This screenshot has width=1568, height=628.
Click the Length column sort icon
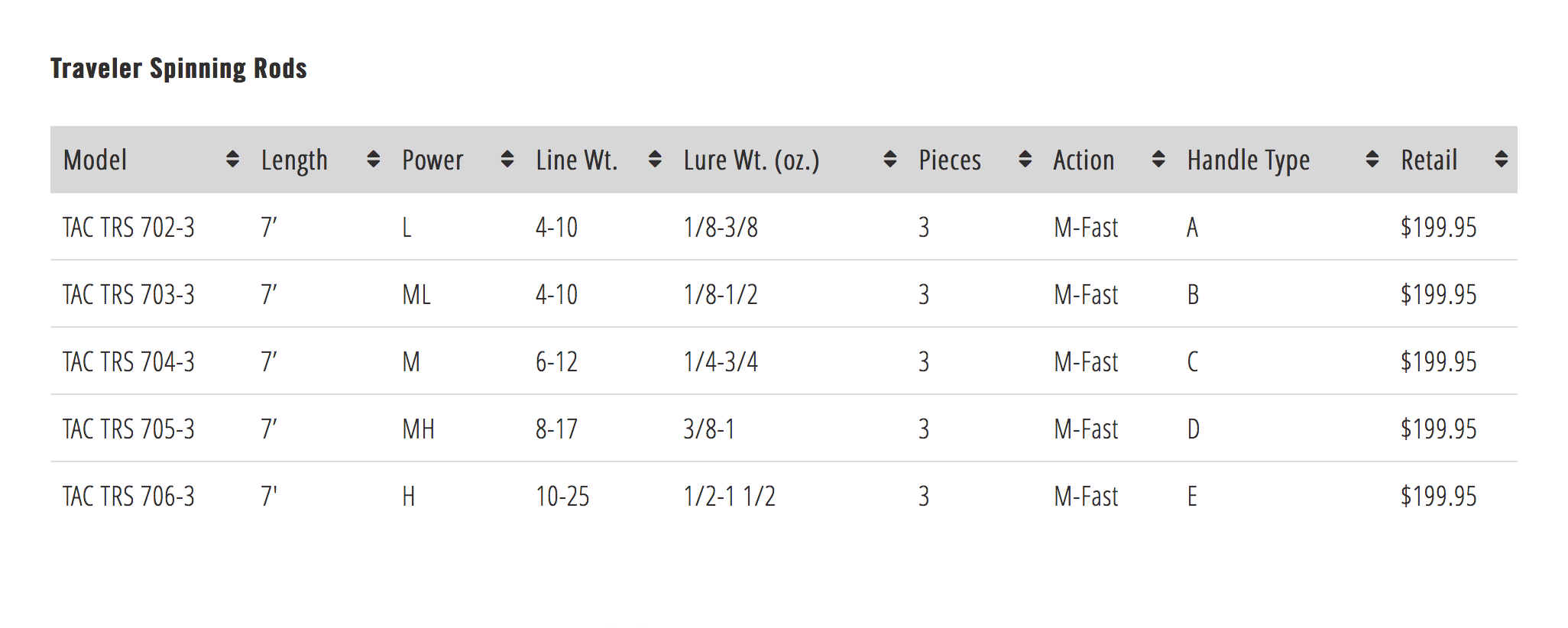pos(373,160)
